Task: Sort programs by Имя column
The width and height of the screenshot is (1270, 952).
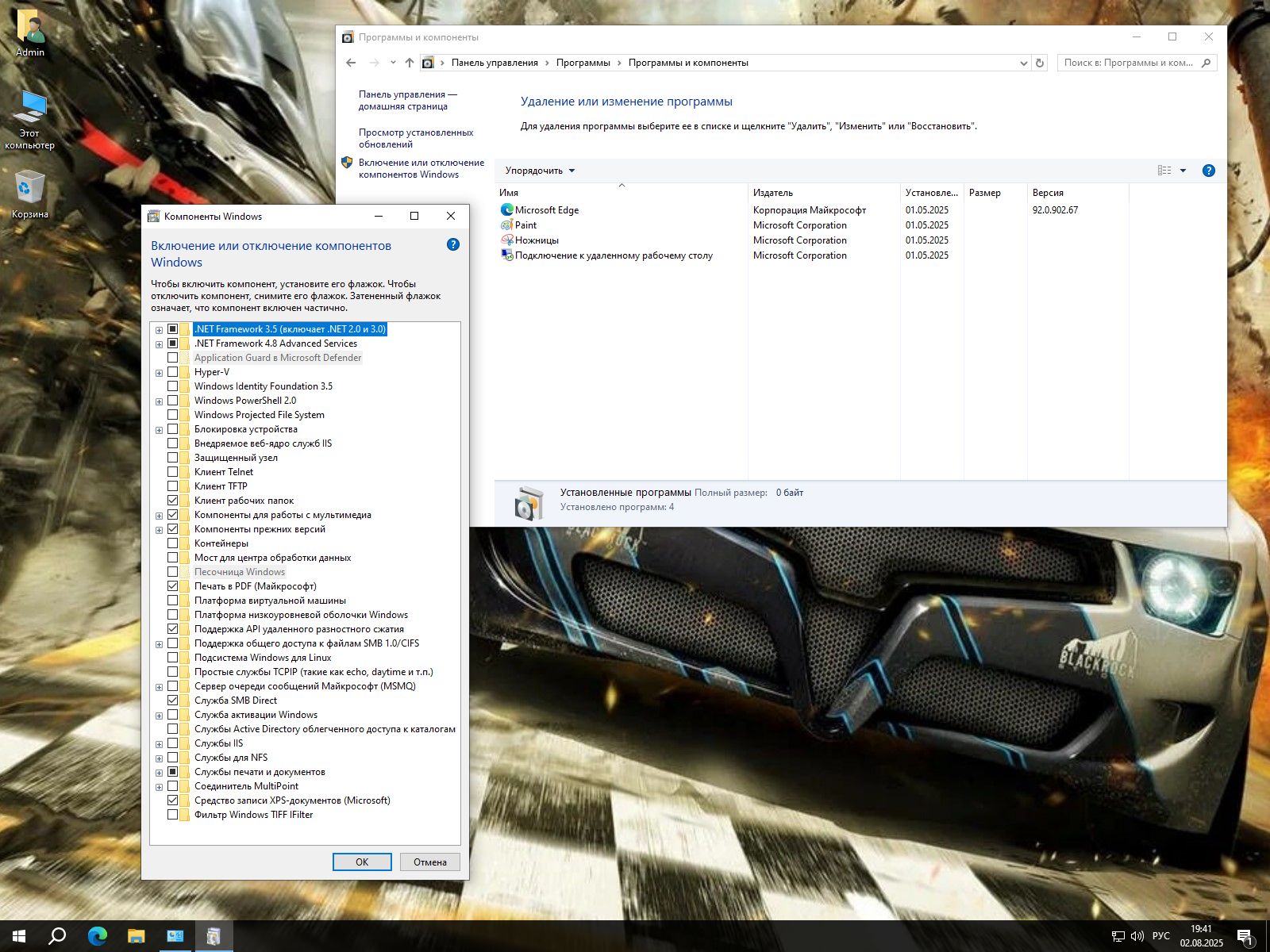Action: pyautogui.click(x=621, y=193)
